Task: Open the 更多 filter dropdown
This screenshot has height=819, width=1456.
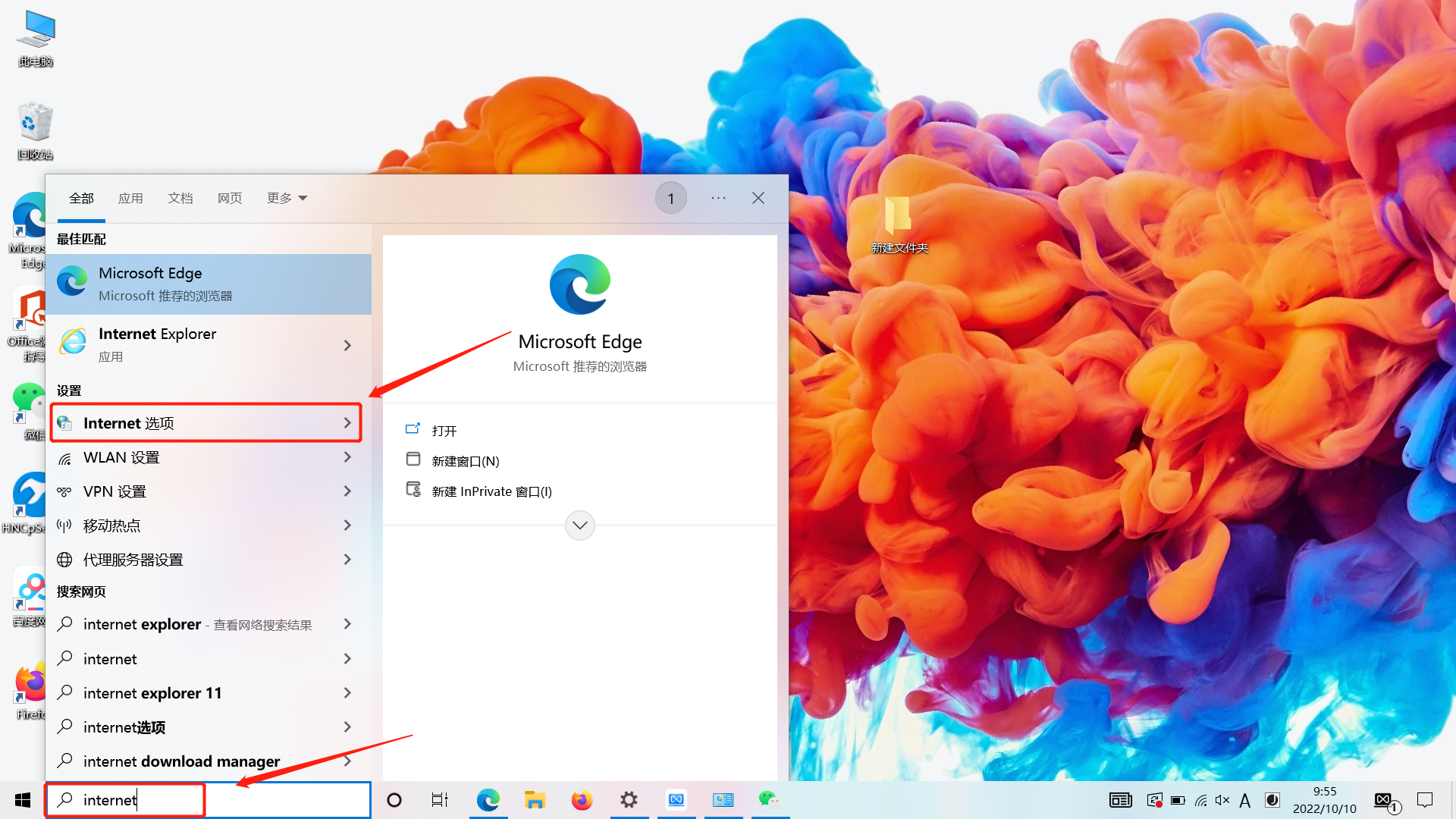Action: click(x=287, y=198)
